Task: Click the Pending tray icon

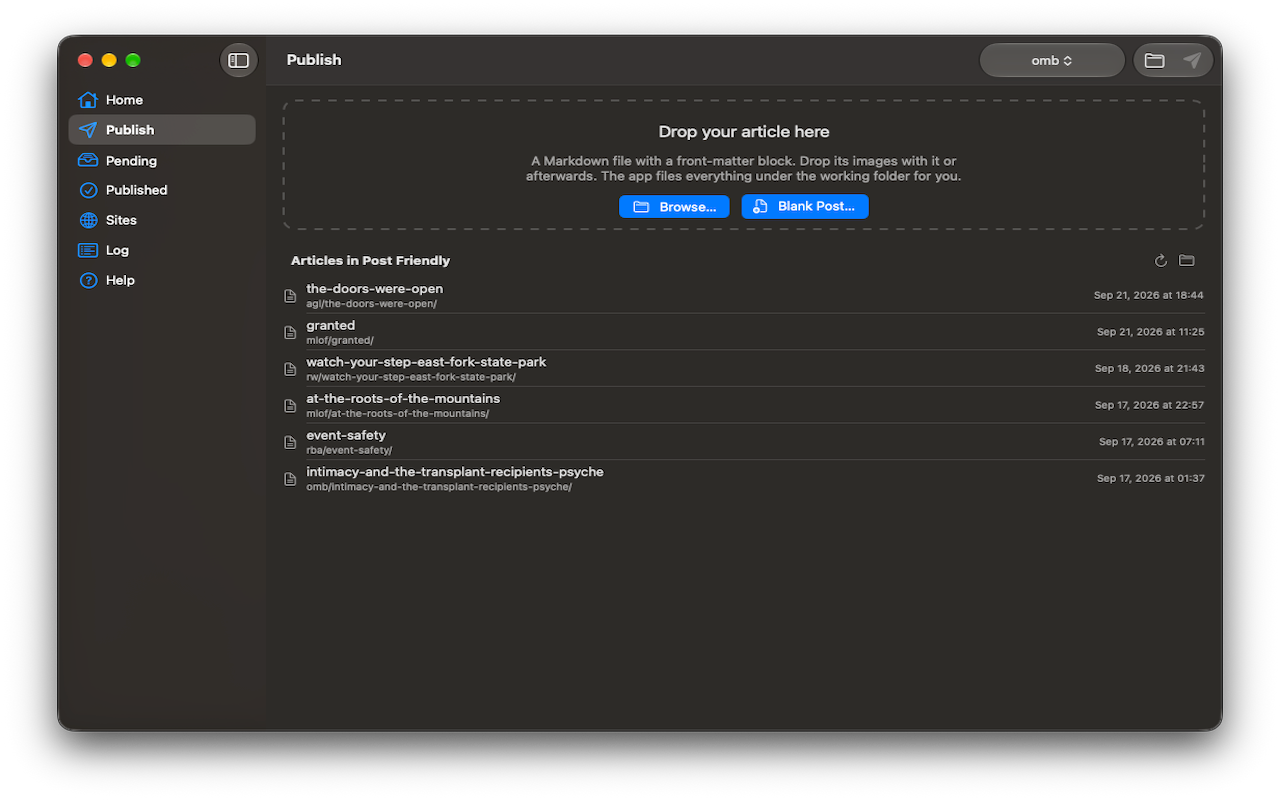Action: pyautogui.click(x=88, y=160)
